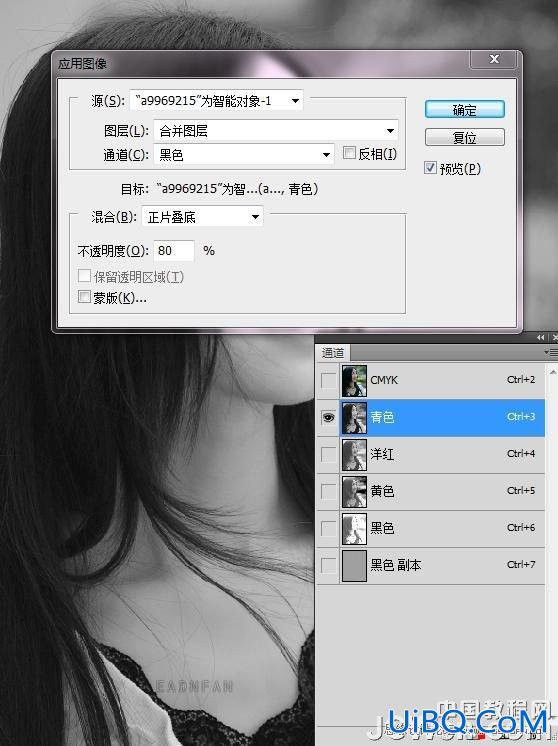
Task: Show the 黄色 channel visibility
Action: click(328, 491)
